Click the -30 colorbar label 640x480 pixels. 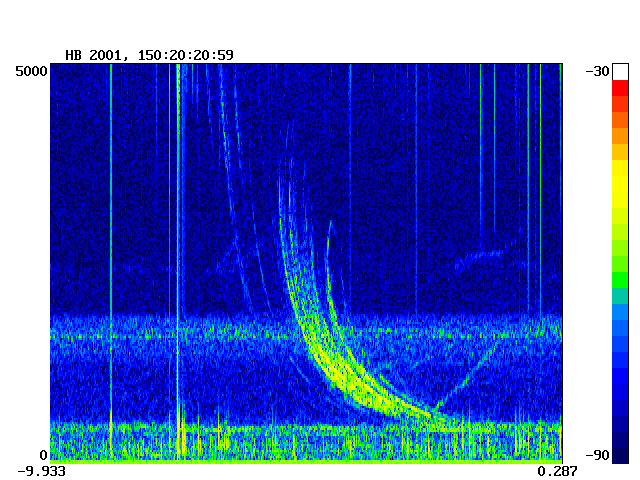point(597,71)
